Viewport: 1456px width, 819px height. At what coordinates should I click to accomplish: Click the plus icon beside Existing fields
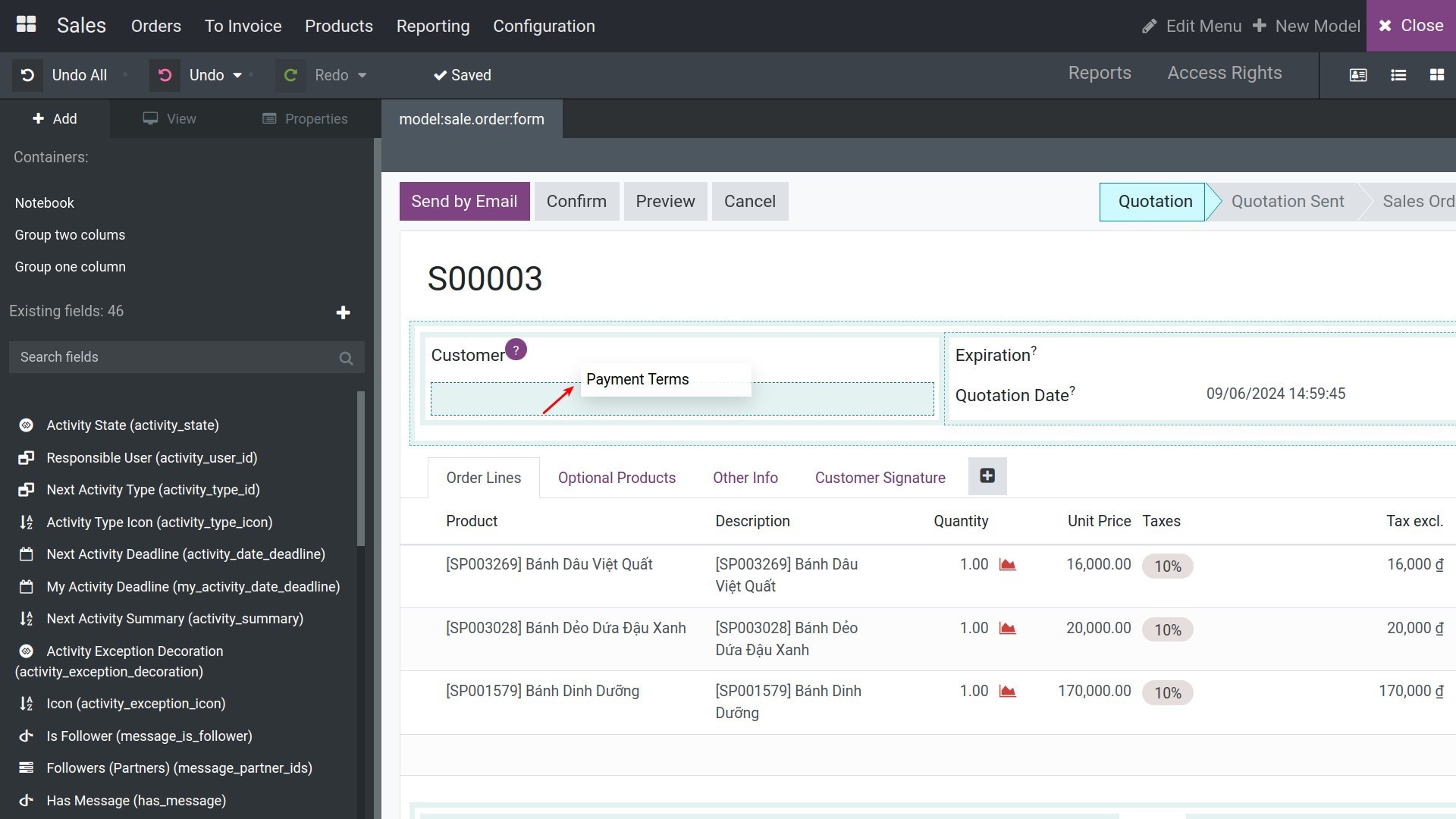343,312
